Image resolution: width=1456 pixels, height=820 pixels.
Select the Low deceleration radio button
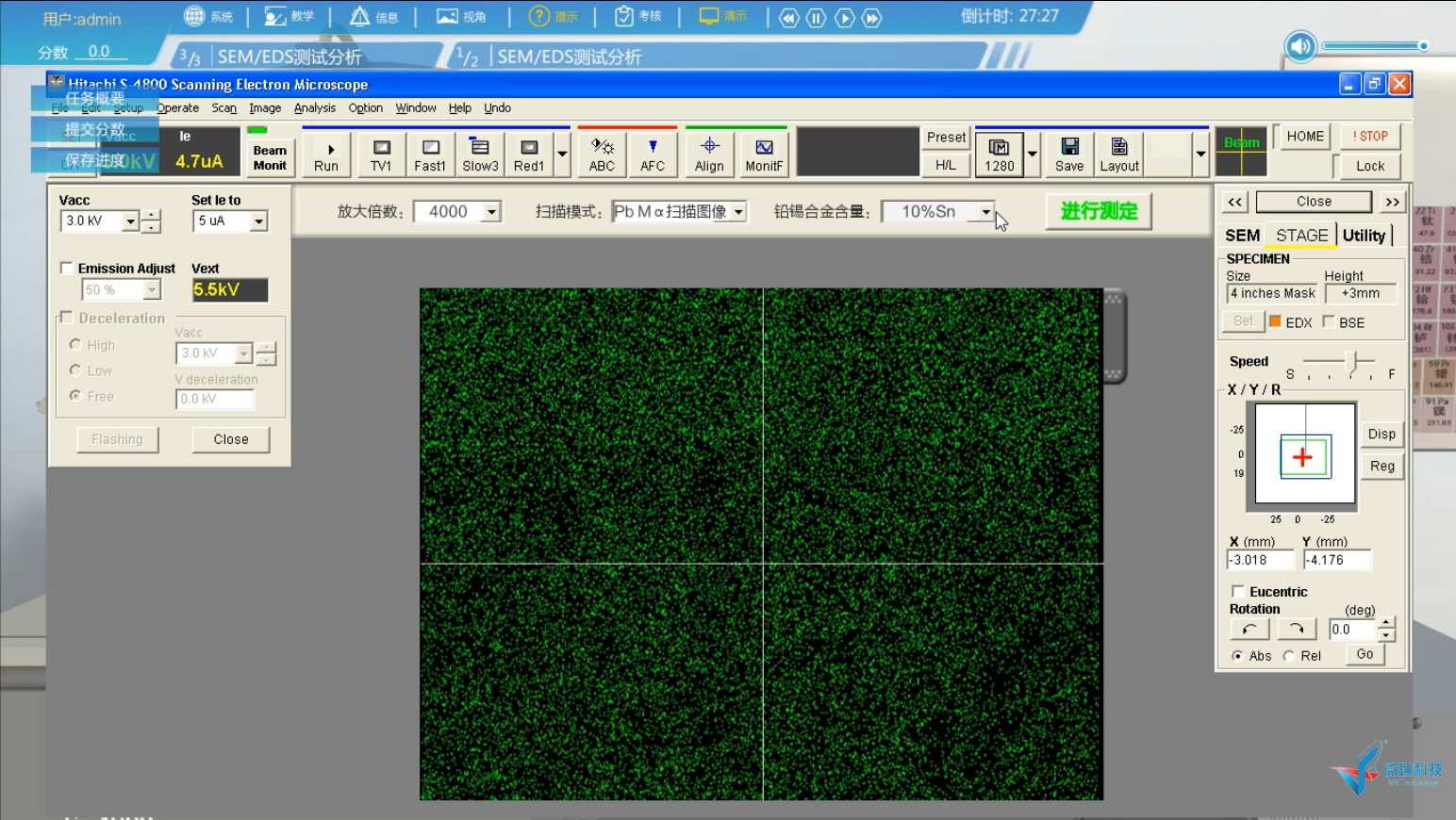[x=75, y=370]
